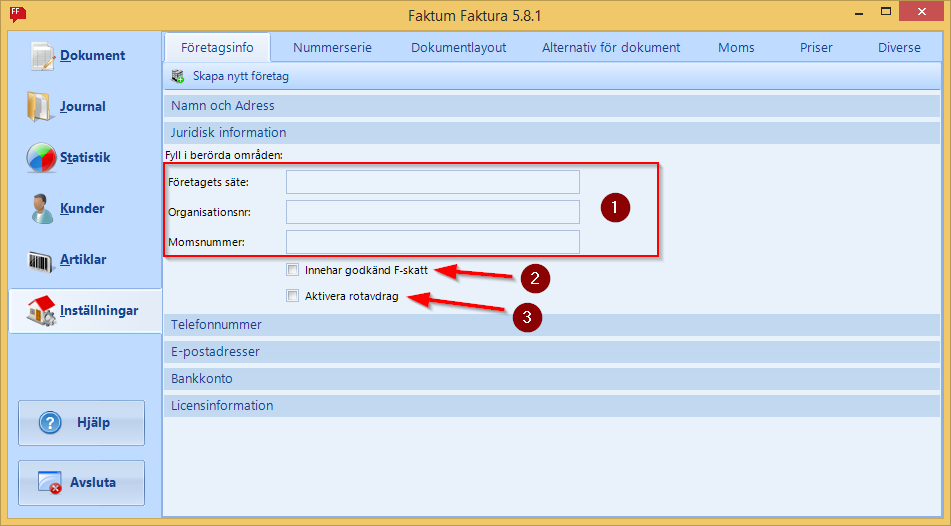Go to the Moms tab
951x526 pixels.
pyautogui.click(x=736, y=47)
